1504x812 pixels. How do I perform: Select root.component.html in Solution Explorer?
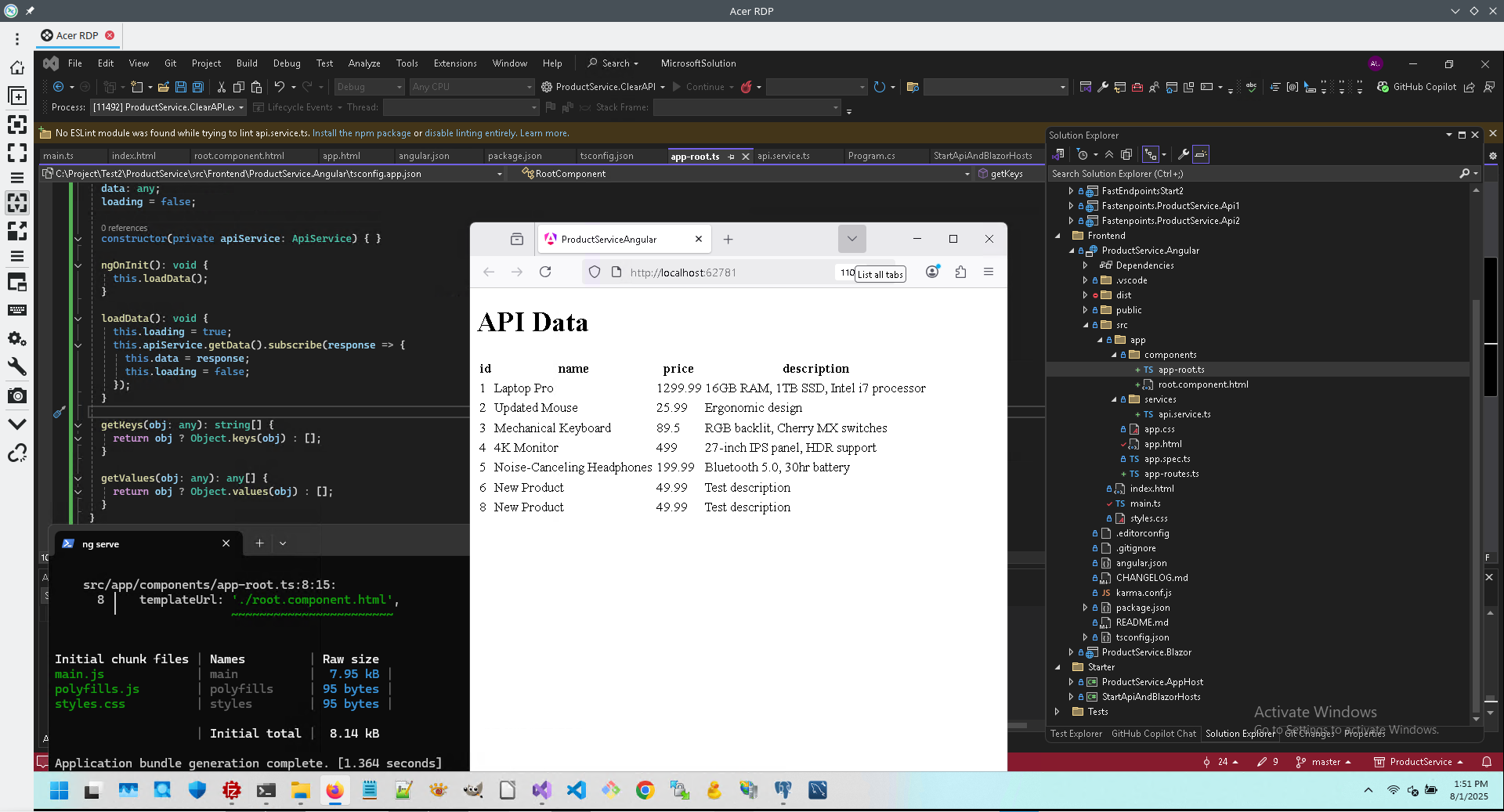tap(1203, 384)
